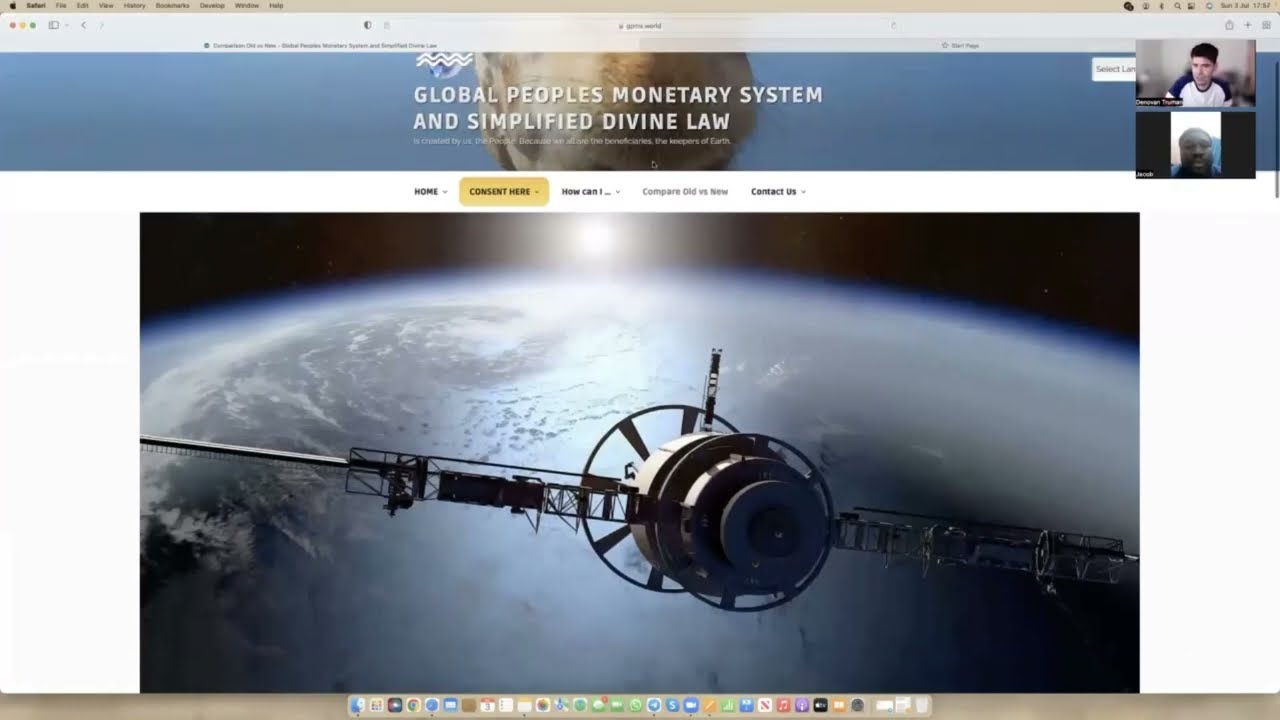Open Skype from the Dock
The height and width of the screenshot is (720, 1280).
tap(672, 705)
